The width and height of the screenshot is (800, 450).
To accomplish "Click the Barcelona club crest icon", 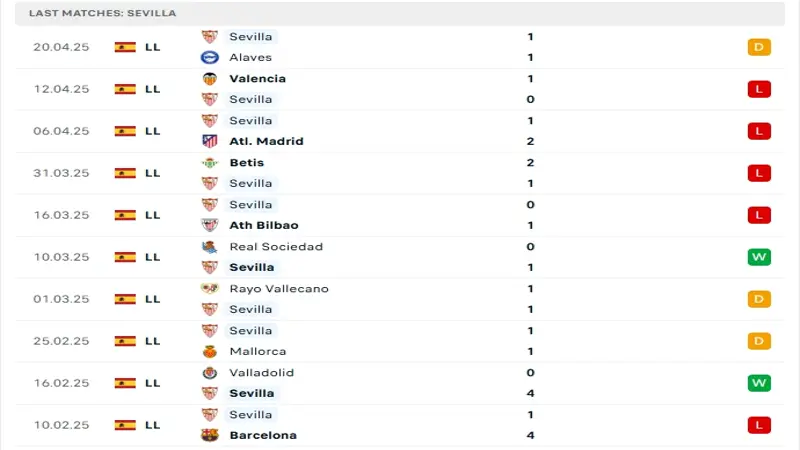I will tap(210, 435).
